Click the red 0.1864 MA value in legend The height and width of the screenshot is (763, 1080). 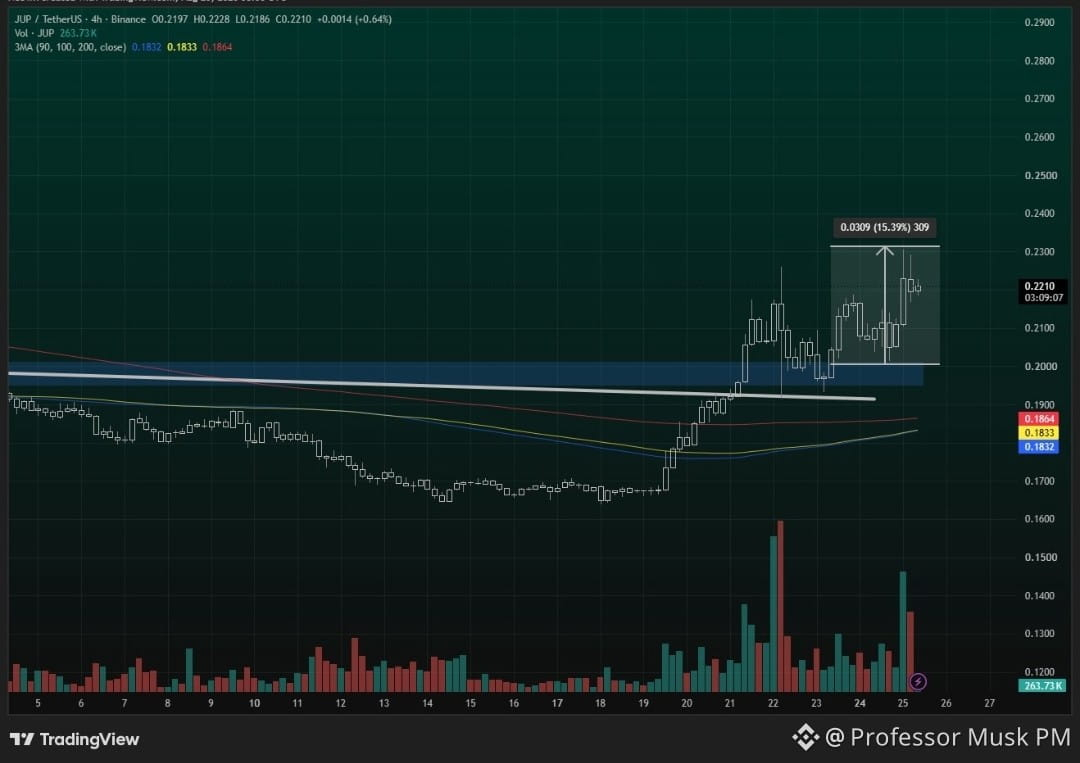[217, 47]
